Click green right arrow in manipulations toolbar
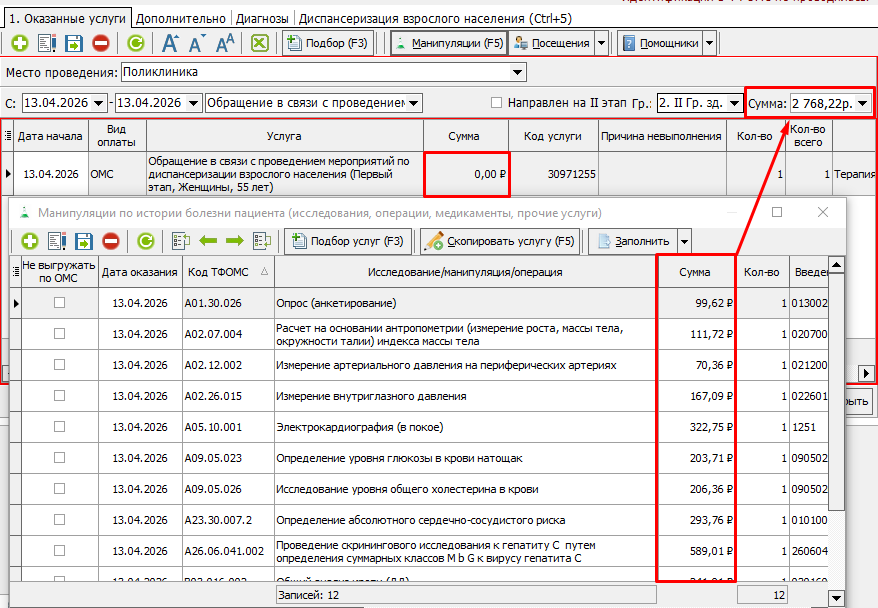878x608 pixels. point(234,241)
